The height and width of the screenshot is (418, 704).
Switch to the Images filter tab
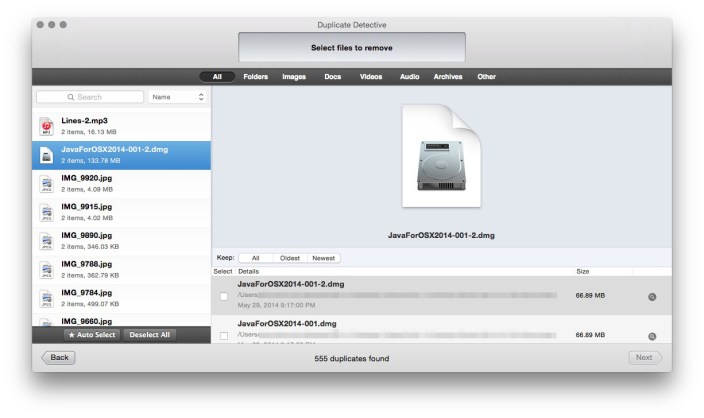[294, 77]
